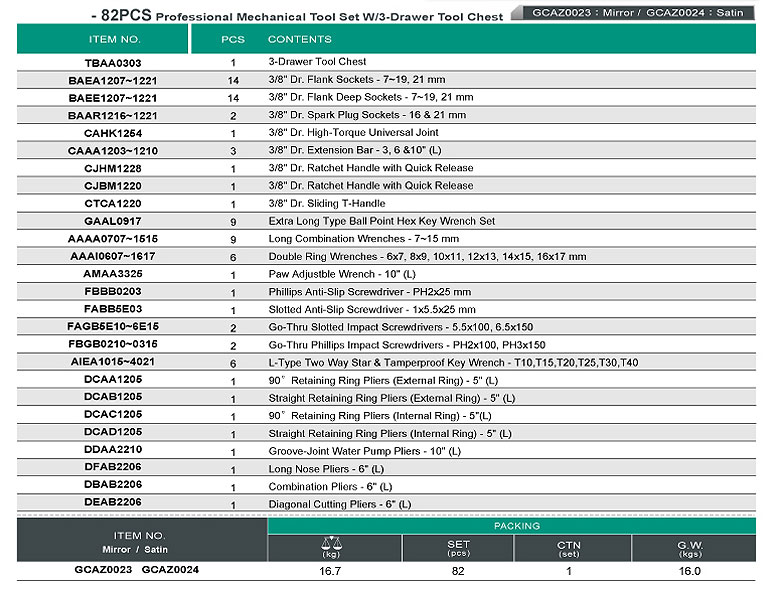The width and height of the screenshot is (780, 590).
Task: Select item number AMAA3325
Action: (113, 274)
